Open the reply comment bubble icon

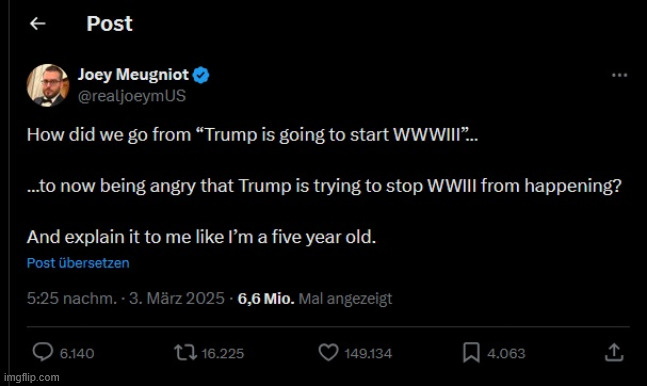pyautogui.click(x=43, y=352)
